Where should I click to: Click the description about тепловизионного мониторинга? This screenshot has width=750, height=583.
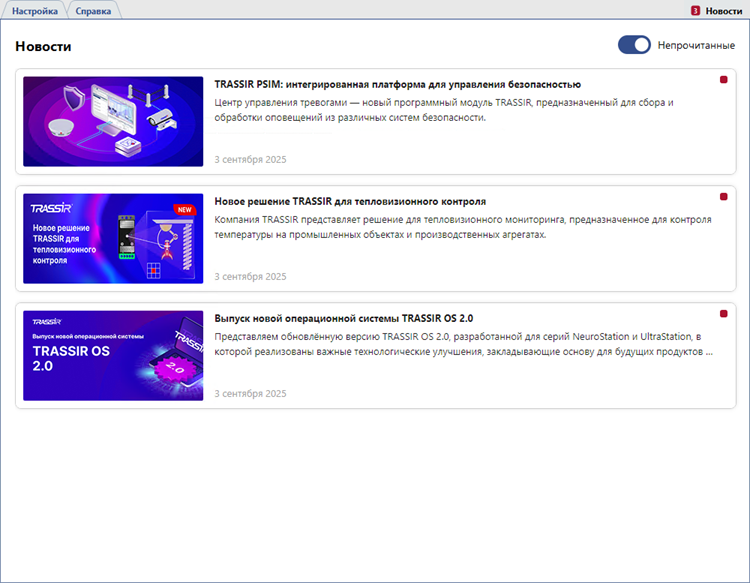click(463, 227)
